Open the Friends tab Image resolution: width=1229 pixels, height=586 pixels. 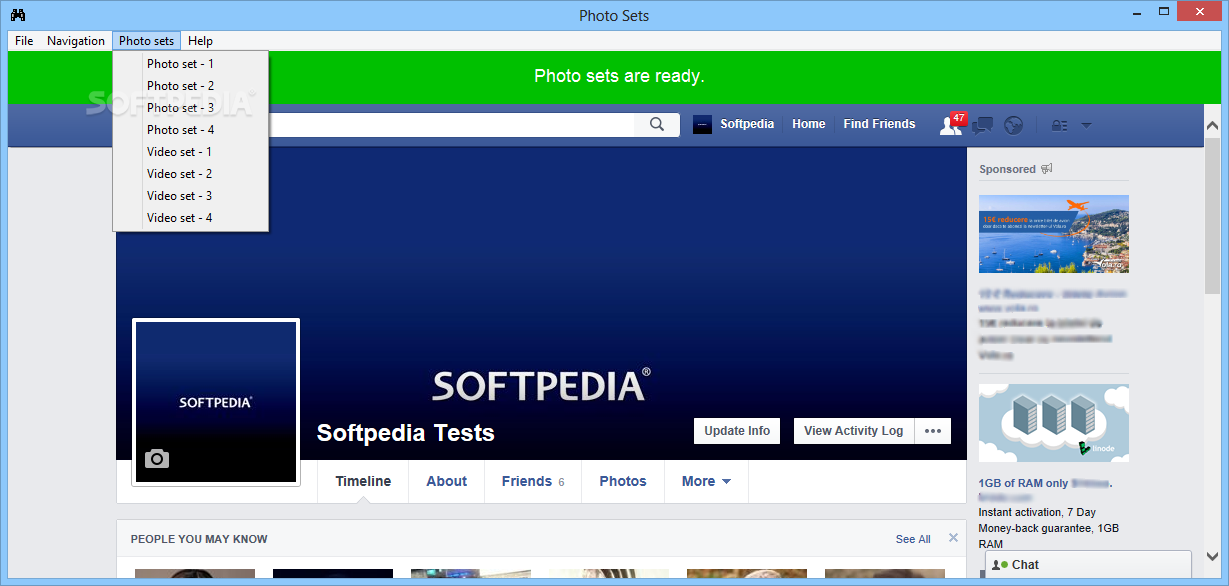tap(533, 481)
